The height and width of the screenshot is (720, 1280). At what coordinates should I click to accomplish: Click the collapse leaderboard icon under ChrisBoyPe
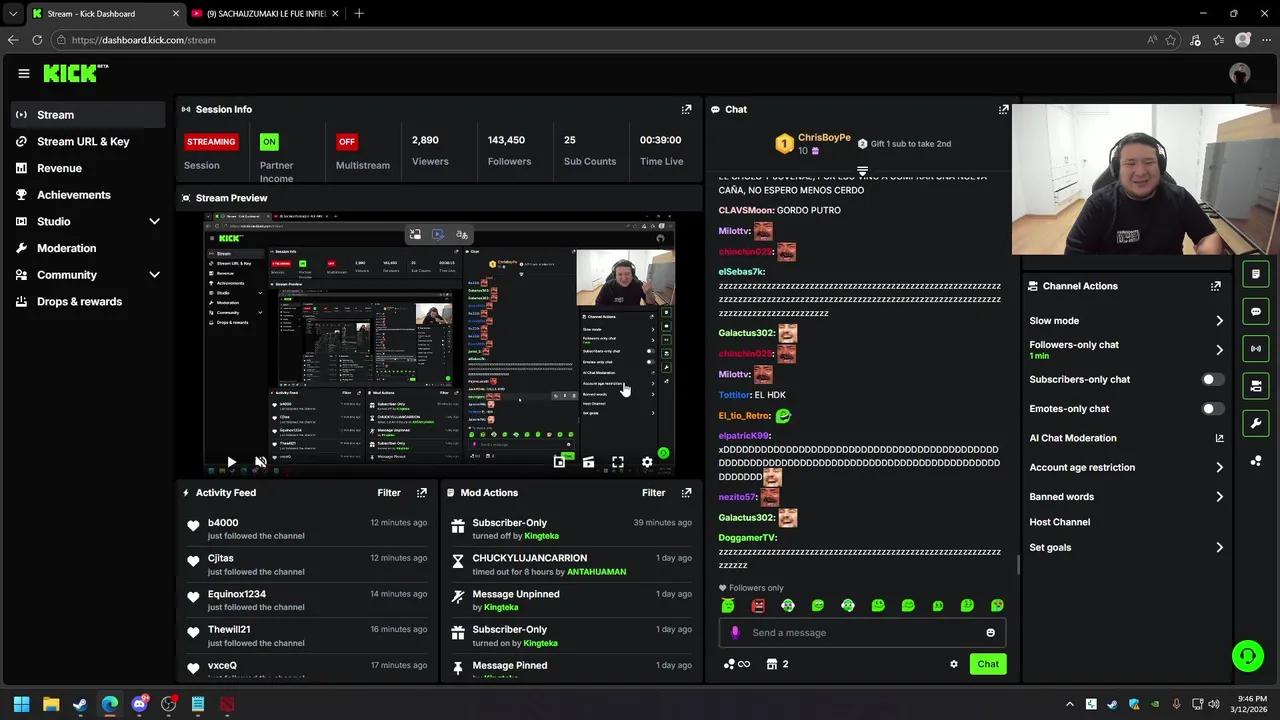pyautogui.click(x=862, y=172)
